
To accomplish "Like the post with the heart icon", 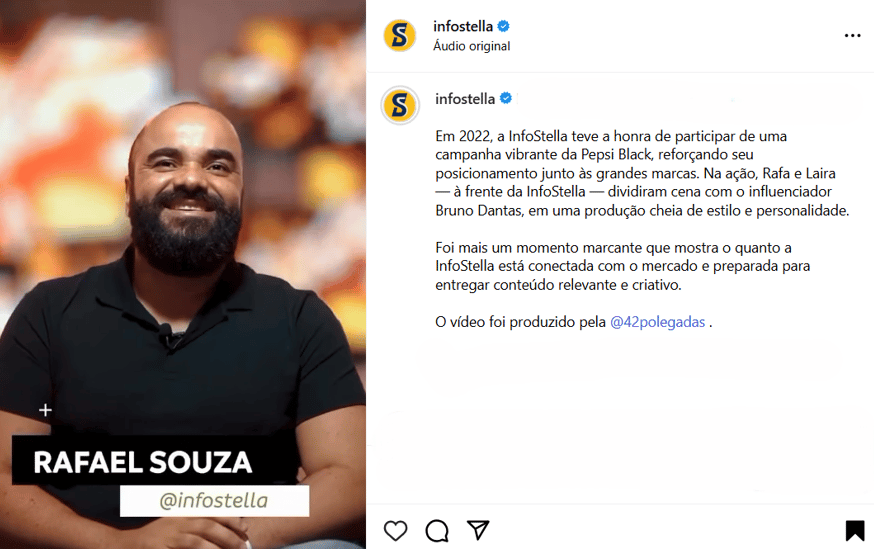I will point(395,530).
